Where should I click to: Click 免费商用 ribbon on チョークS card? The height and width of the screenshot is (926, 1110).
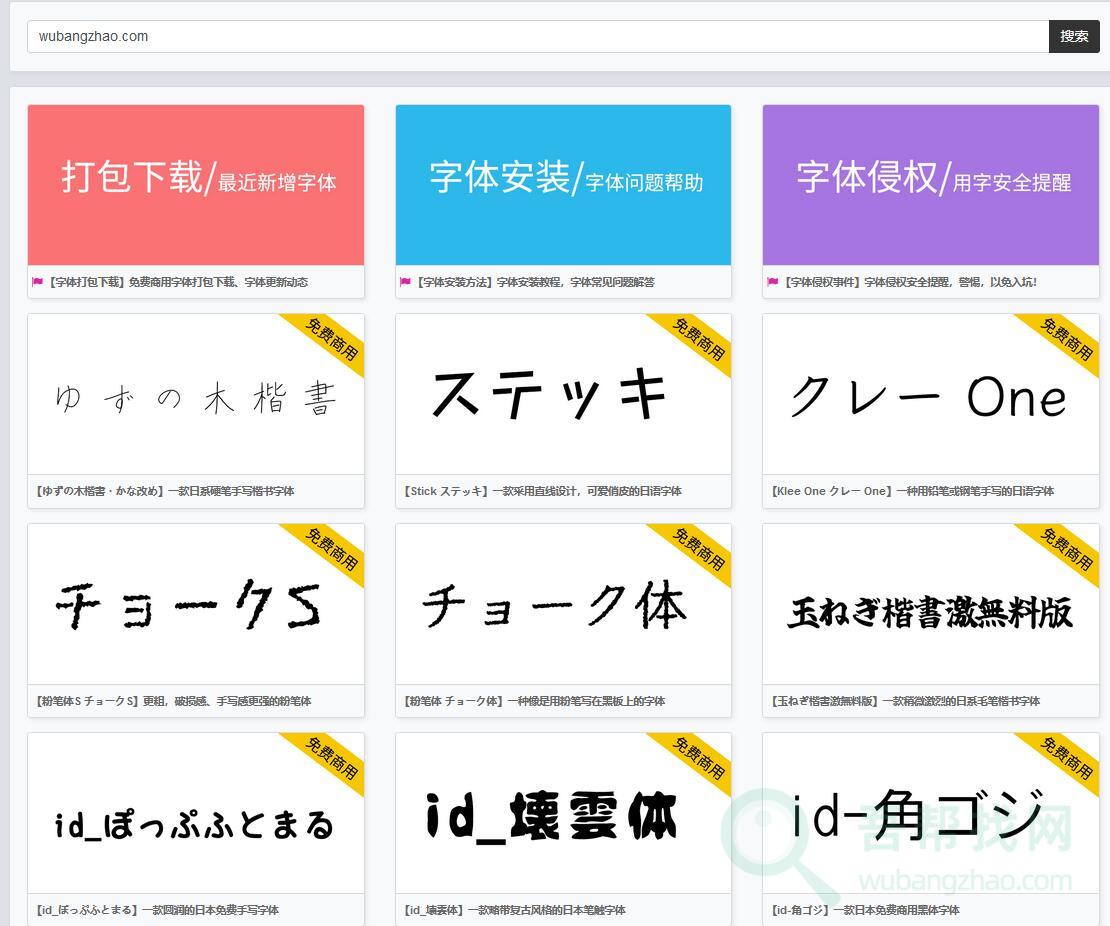tap(332, 549)
